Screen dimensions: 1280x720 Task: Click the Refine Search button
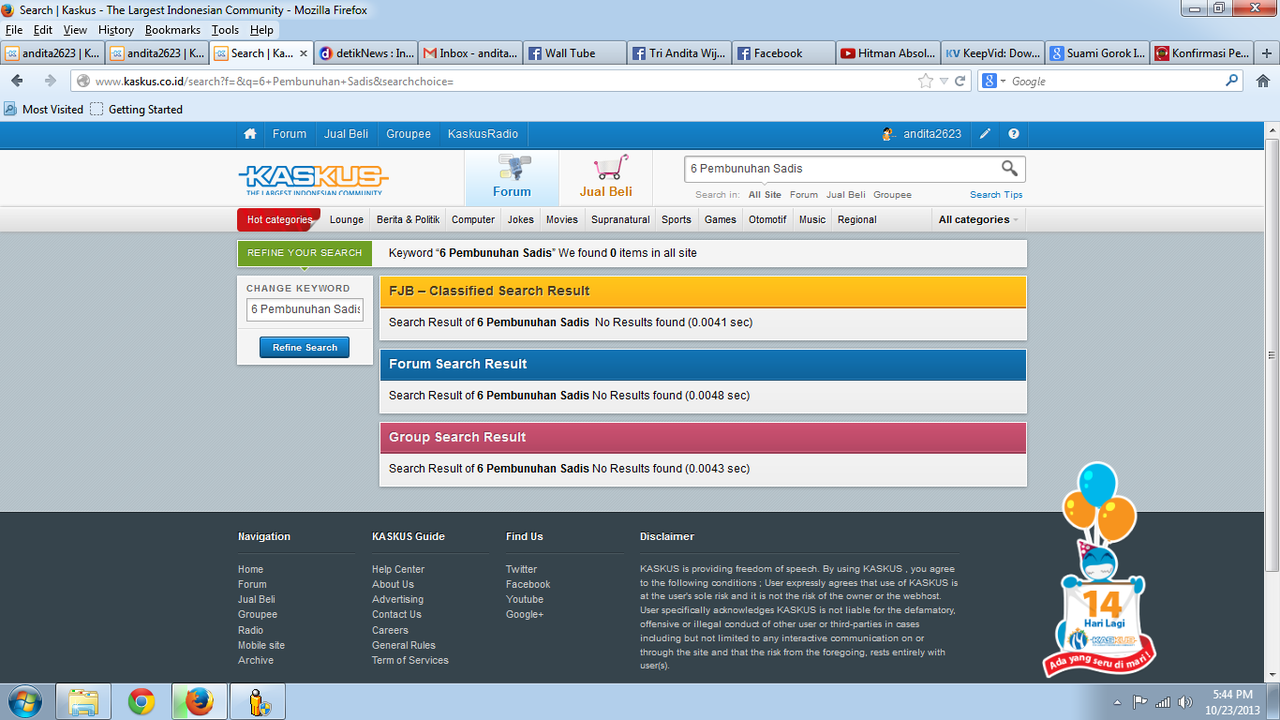click(x=305, y=347)
